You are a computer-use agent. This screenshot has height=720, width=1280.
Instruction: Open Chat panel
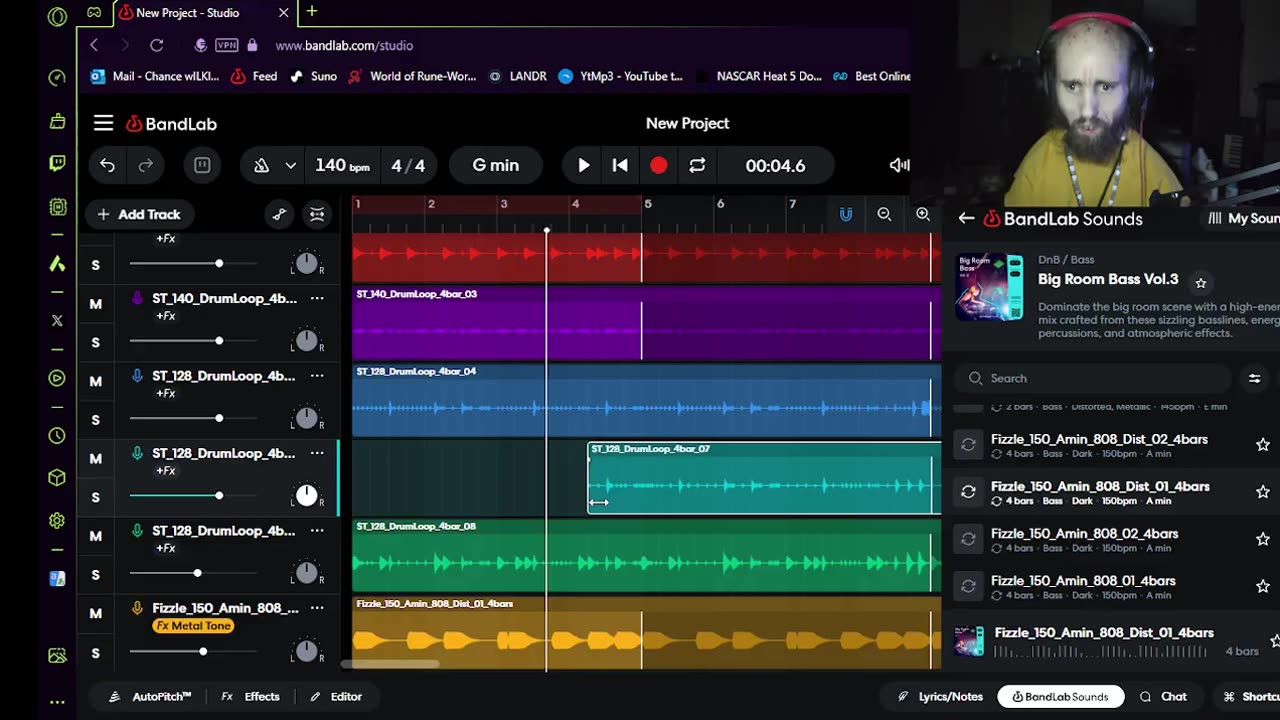pyautogui.click(x=1163, y=696)
